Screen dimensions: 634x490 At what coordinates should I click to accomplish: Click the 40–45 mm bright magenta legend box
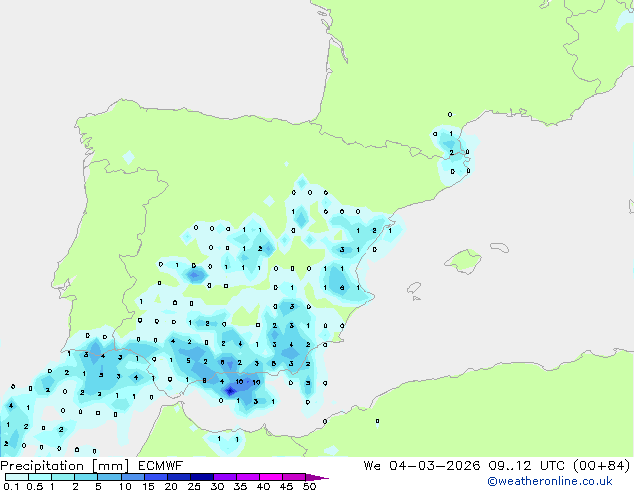[271, 477]
